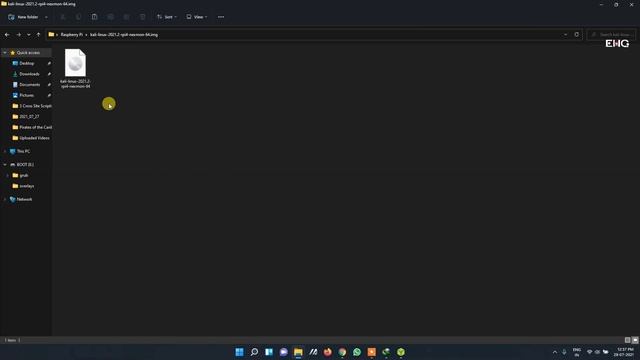Open the recent locations chevron
The height and width of the screenshot is (360, 640).
point(29,35)
